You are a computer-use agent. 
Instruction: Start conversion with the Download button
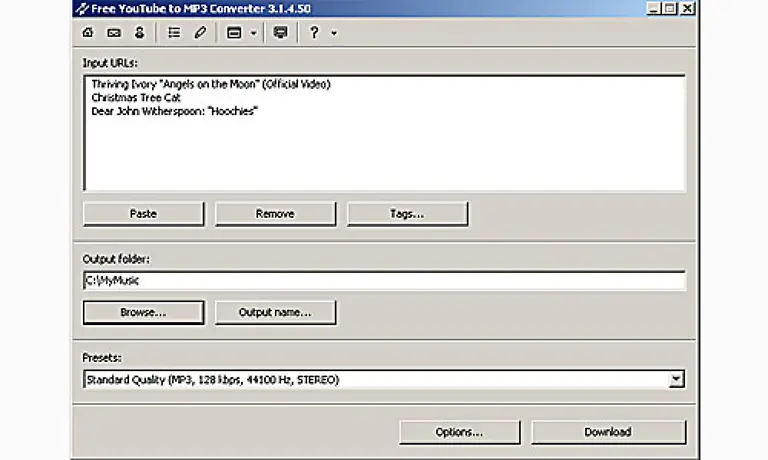pyautogui.click(x=608, y=432)
